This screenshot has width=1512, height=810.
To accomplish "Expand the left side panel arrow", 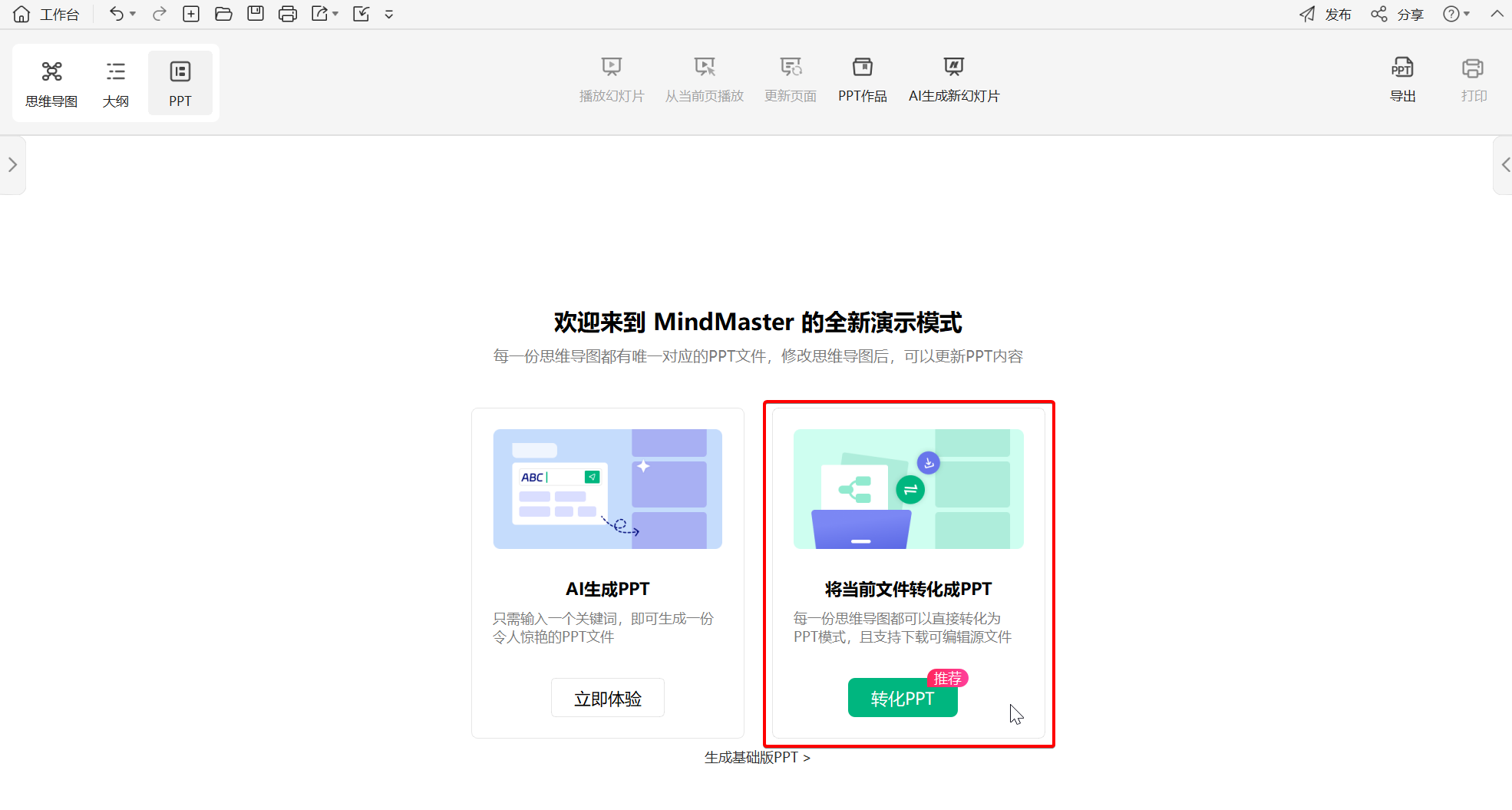I will point(12,165).
